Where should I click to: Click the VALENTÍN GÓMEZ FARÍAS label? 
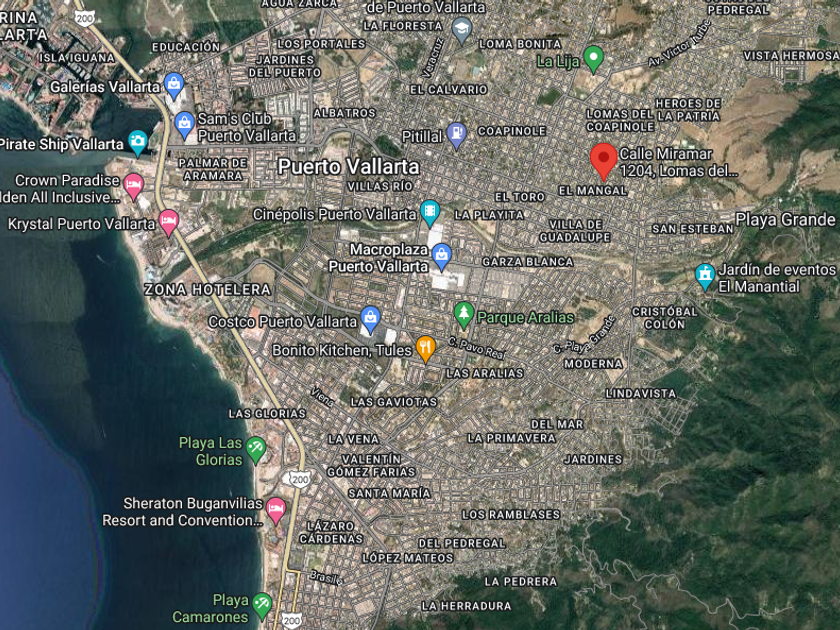click(371, 466)
